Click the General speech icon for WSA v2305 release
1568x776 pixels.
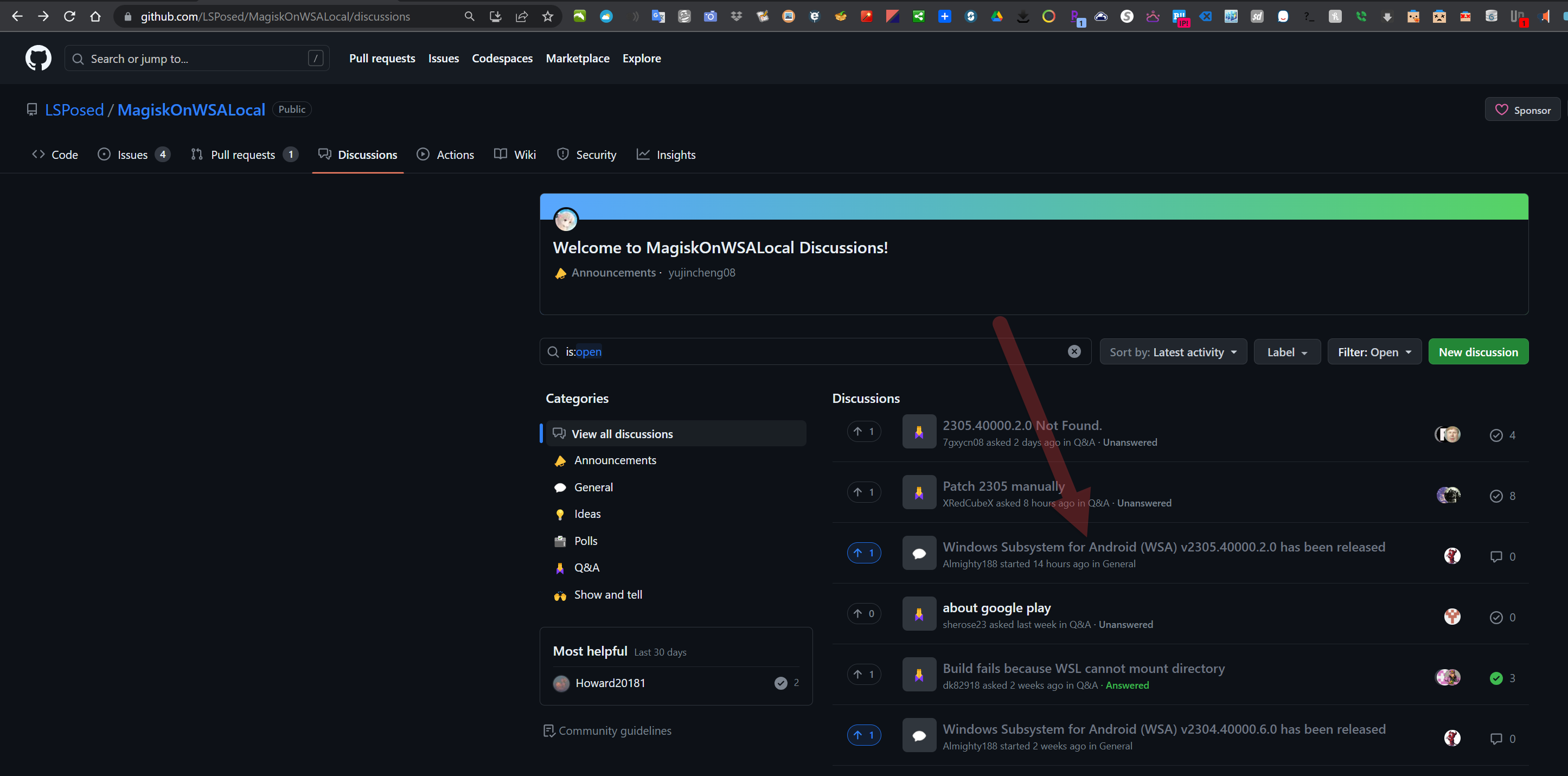[x=919, y=553]
